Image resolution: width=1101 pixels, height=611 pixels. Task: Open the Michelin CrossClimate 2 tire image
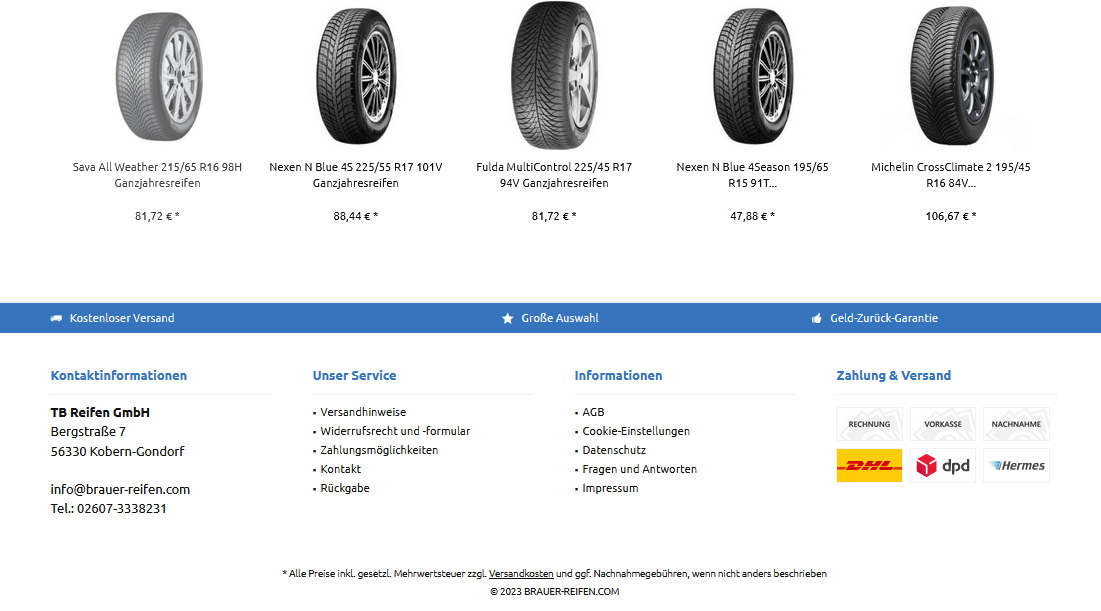pyautogui.click(x=951, y=76)
